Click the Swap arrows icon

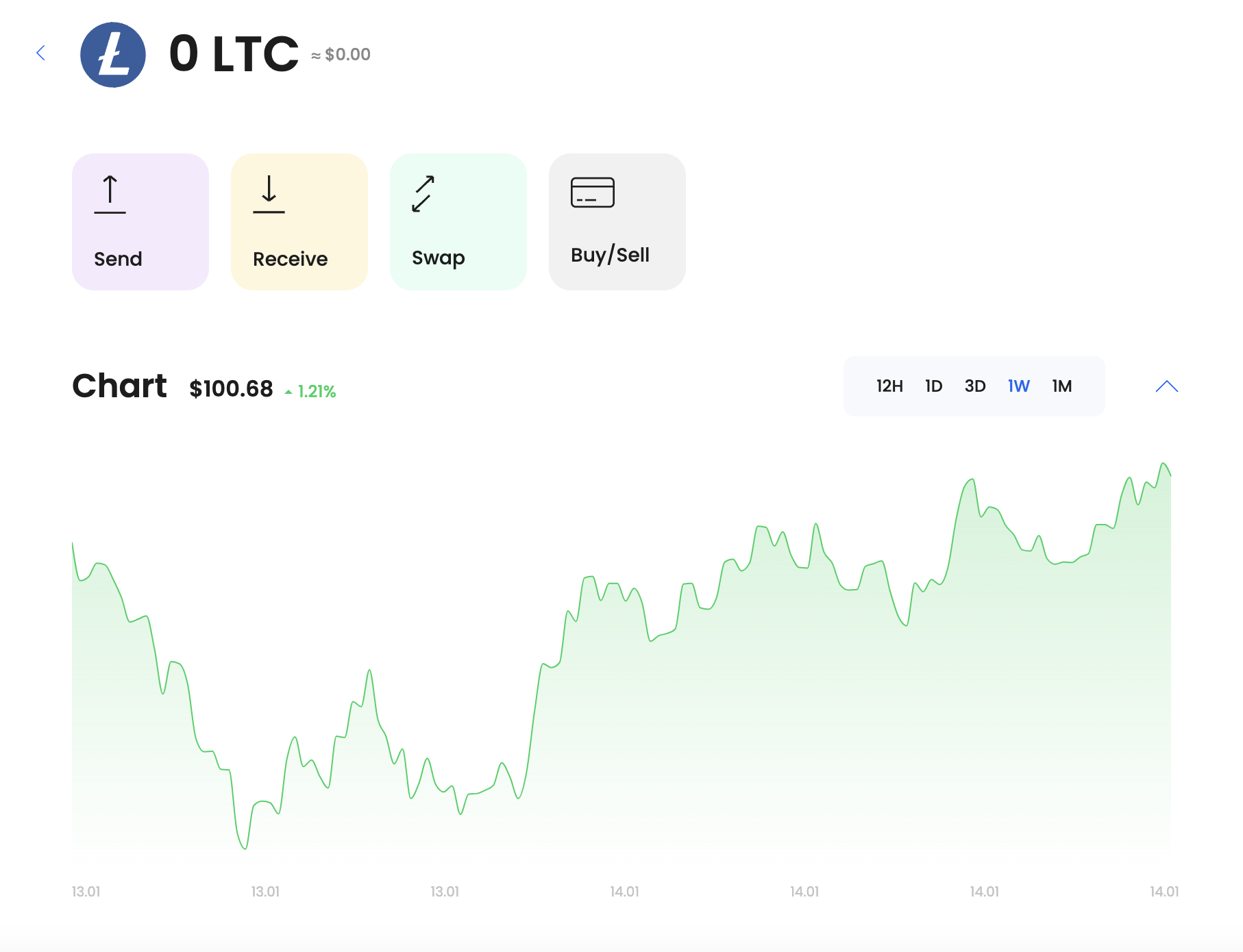tap(423, 195)
